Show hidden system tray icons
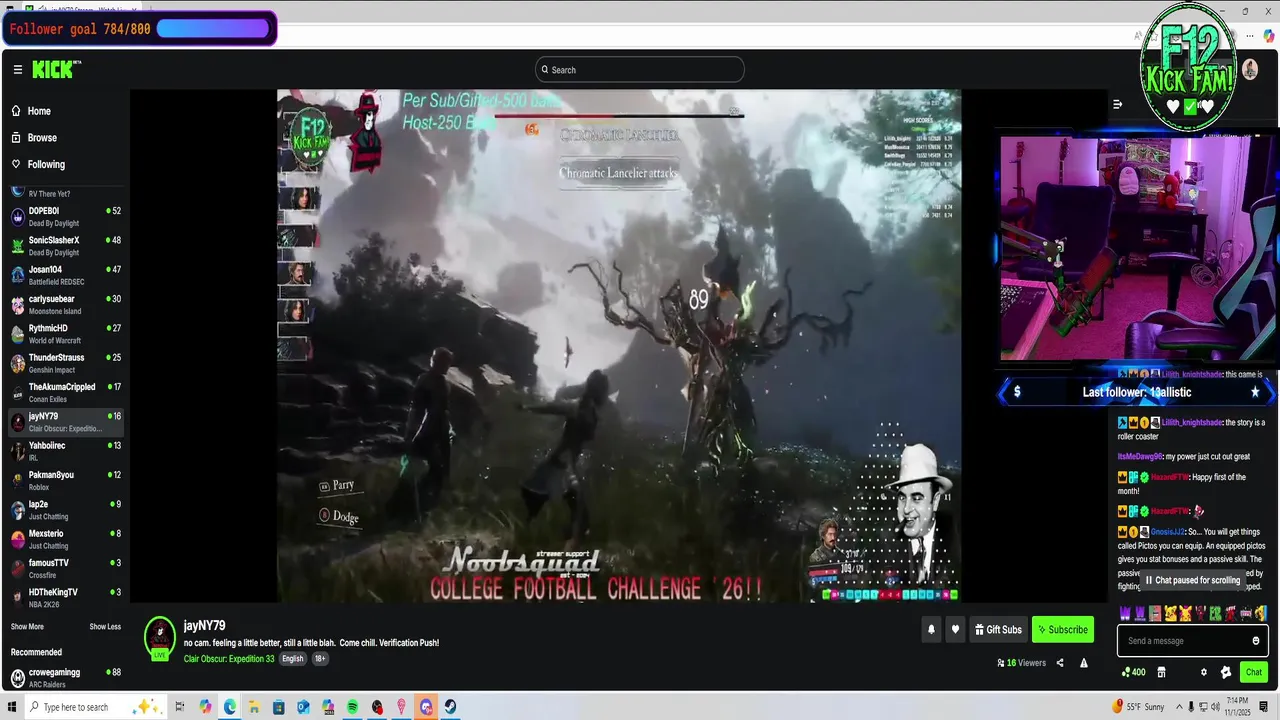Screen dimensions: 1280x720 tap(1180, 707)
